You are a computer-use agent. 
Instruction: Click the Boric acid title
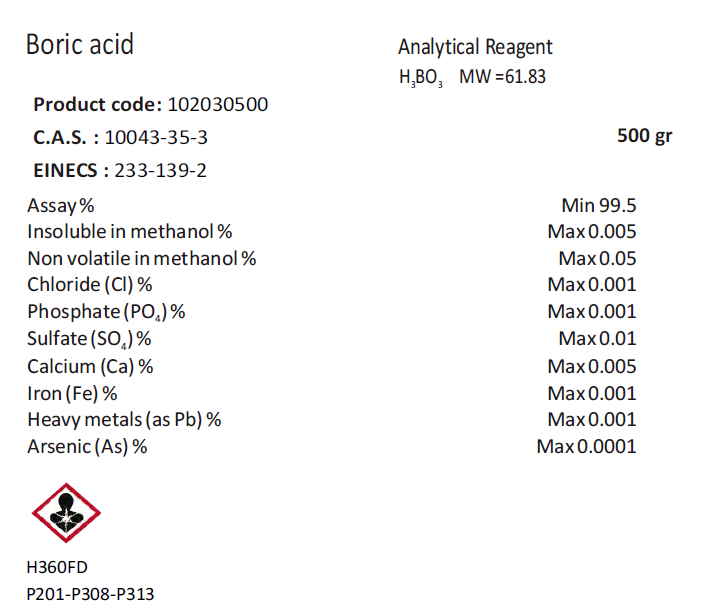(x=79, y=45)
